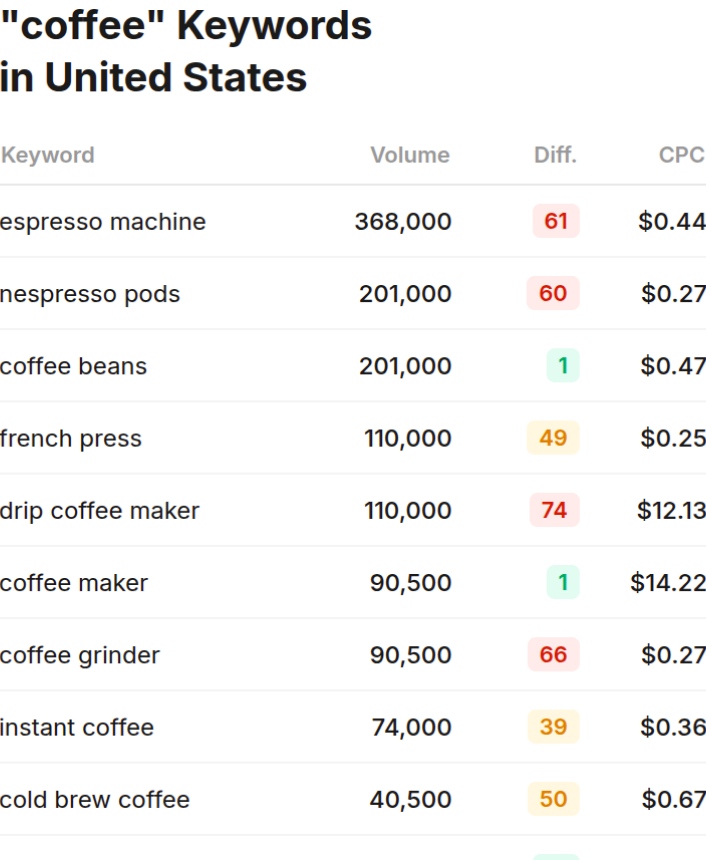Viewport: 706px width, 860px height.
Task: Open the cold brew coffee keyword
Action: [x=95, y=799]
